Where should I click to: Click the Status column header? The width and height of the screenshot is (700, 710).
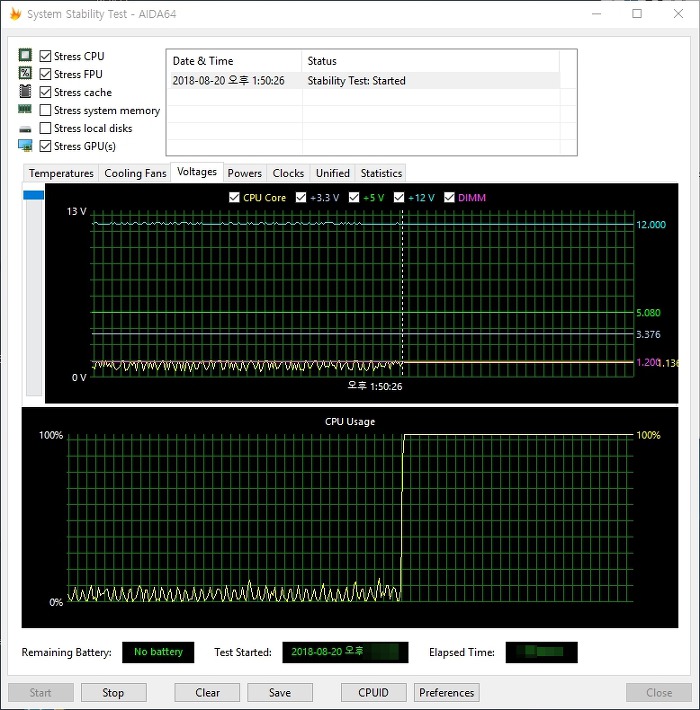point(430,61)
